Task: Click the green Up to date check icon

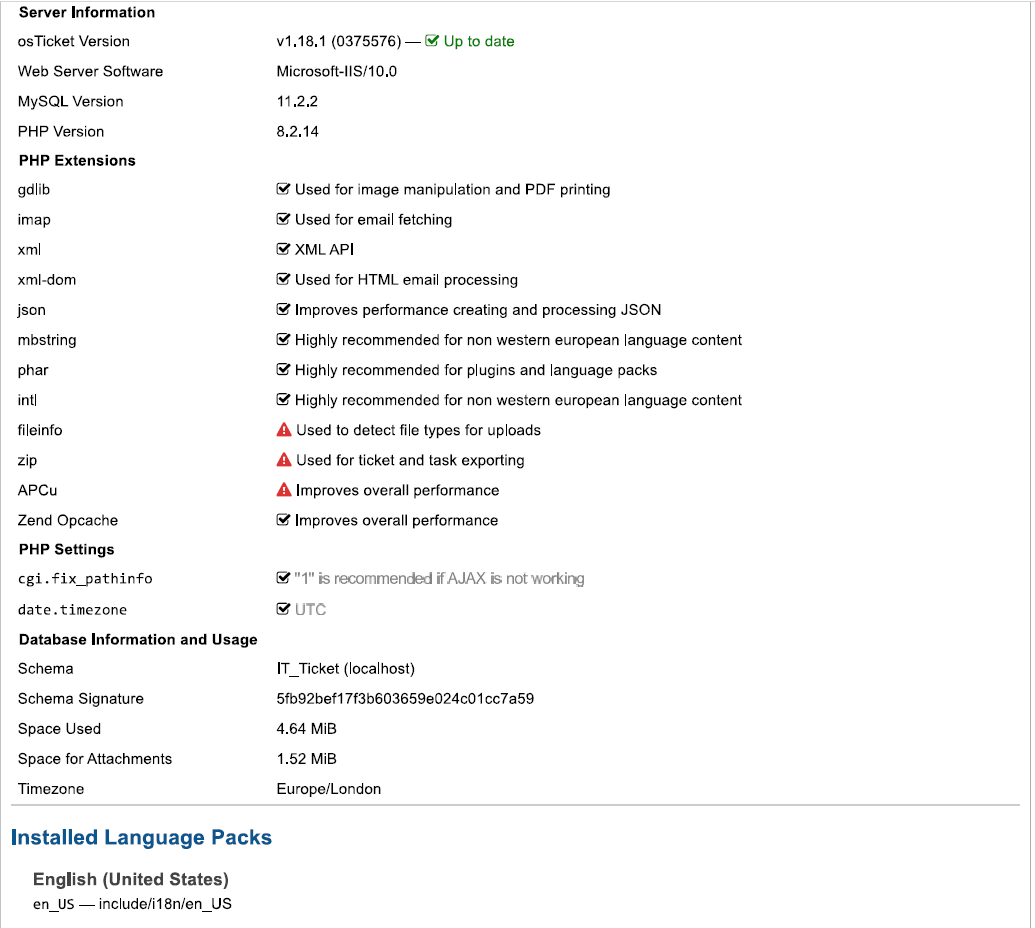Action: tap(432, 41)
